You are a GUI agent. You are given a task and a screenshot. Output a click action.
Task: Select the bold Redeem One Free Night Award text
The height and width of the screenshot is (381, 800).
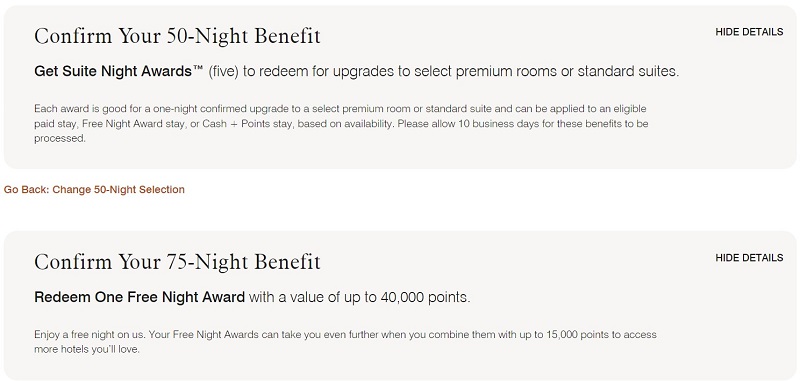tap(139, 297)
